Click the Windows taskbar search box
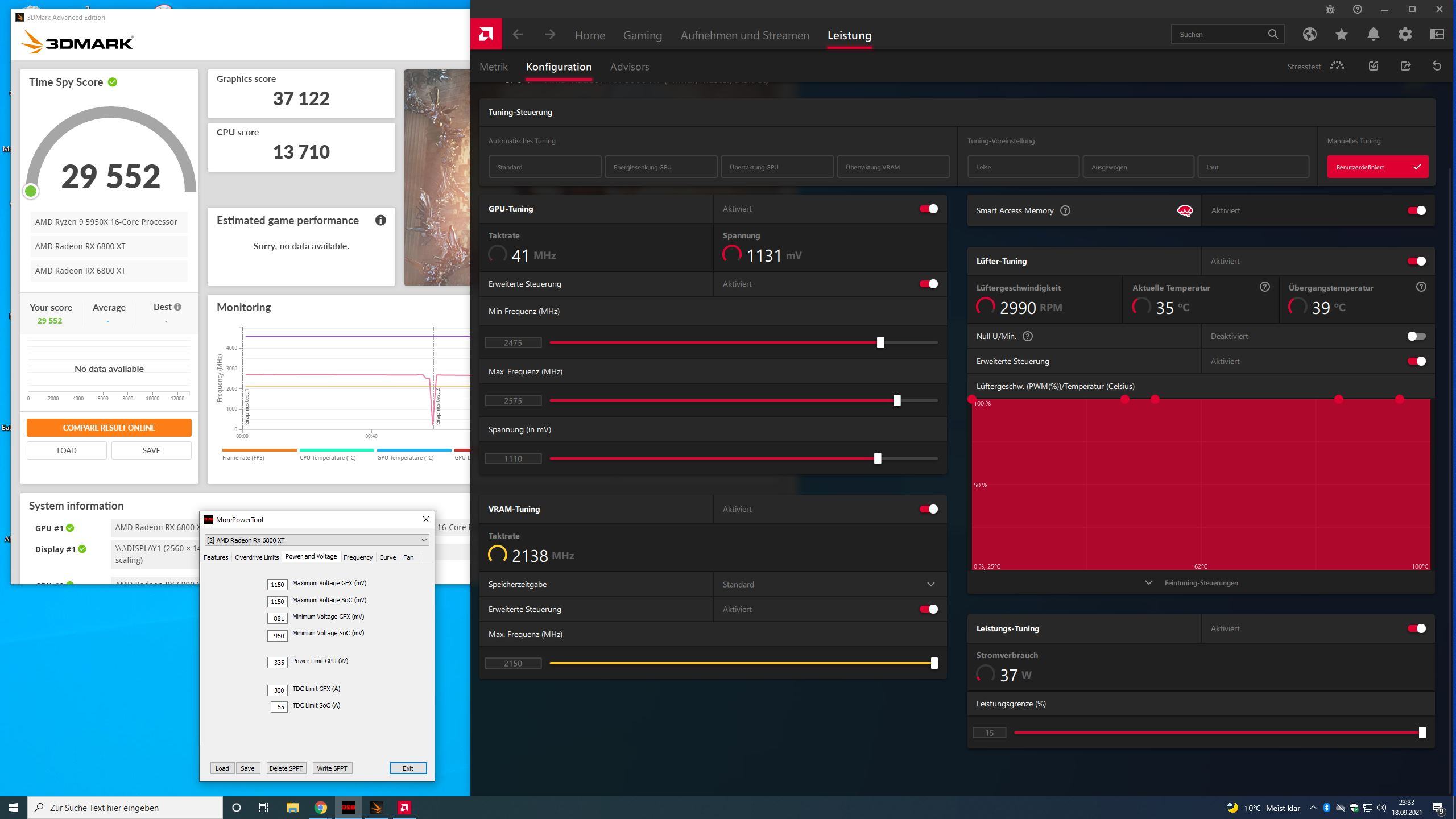The image size is (1456, 819). point(125,808)
